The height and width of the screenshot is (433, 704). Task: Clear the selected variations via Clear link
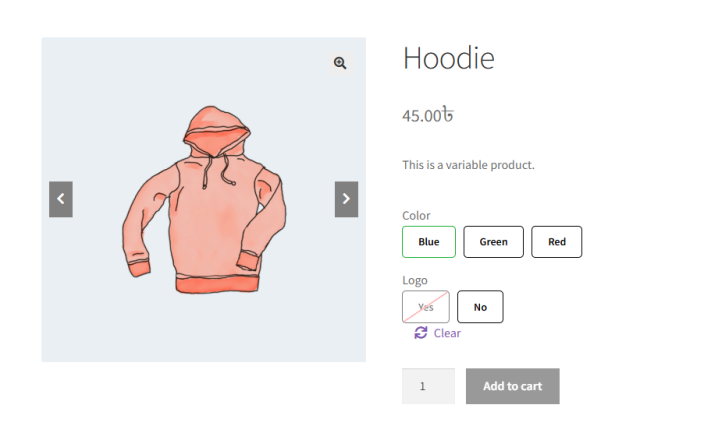tap(447, 333)
